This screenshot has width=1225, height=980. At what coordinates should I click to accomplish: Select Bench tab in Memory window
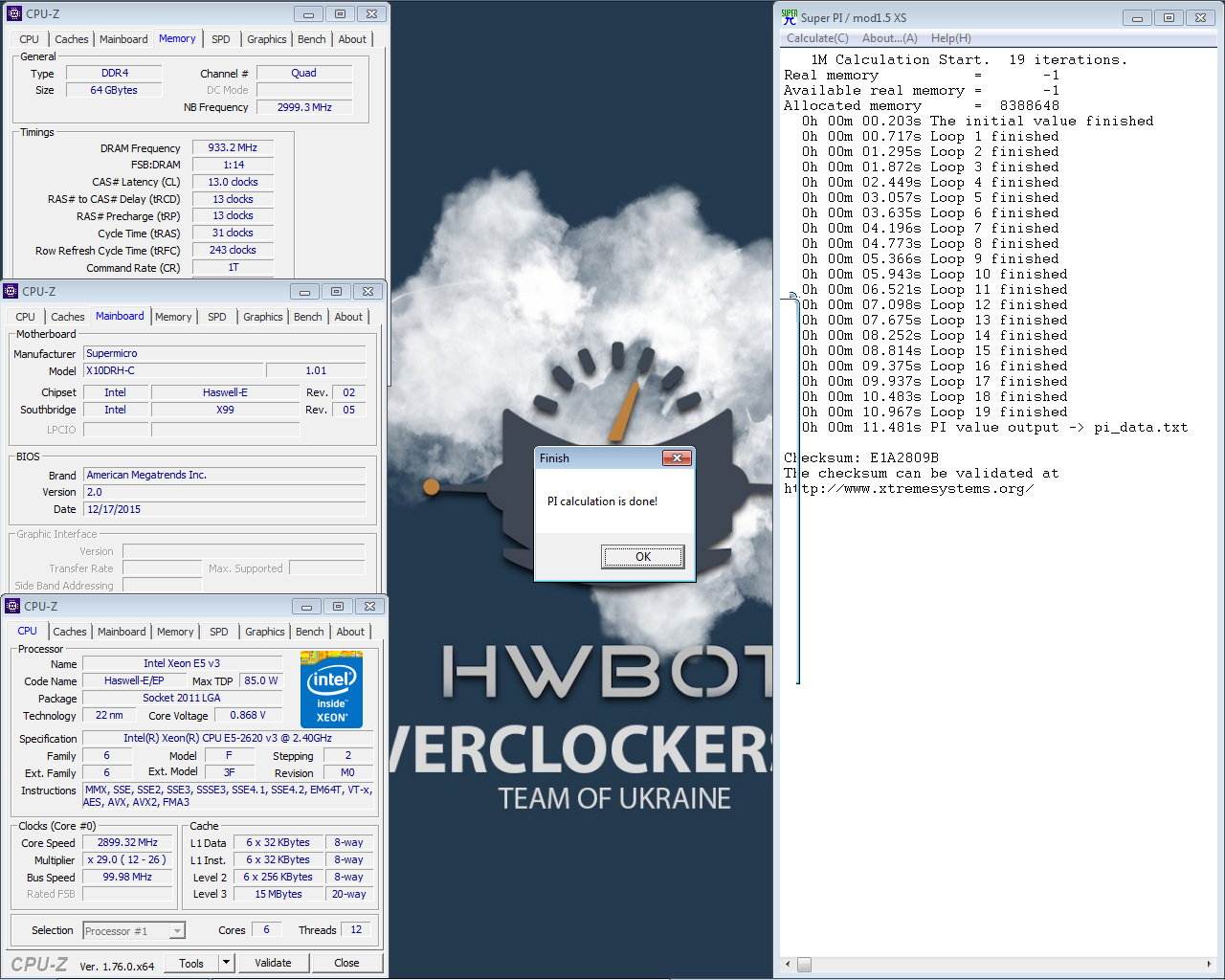[x=312, y=39]
